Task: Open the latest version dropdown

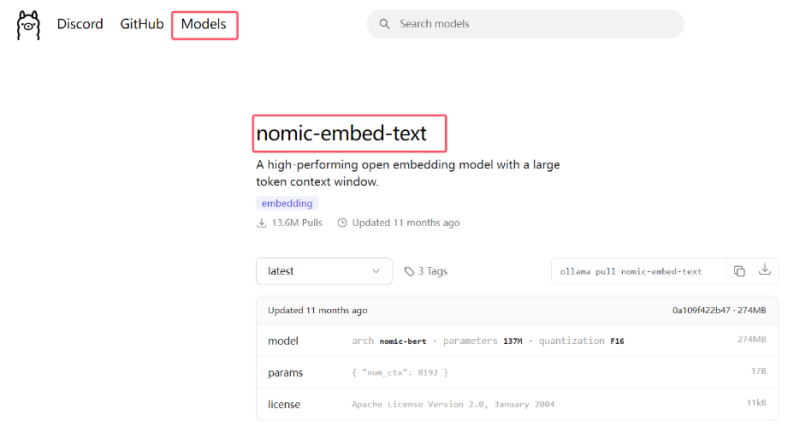Action: coord(323,271)
